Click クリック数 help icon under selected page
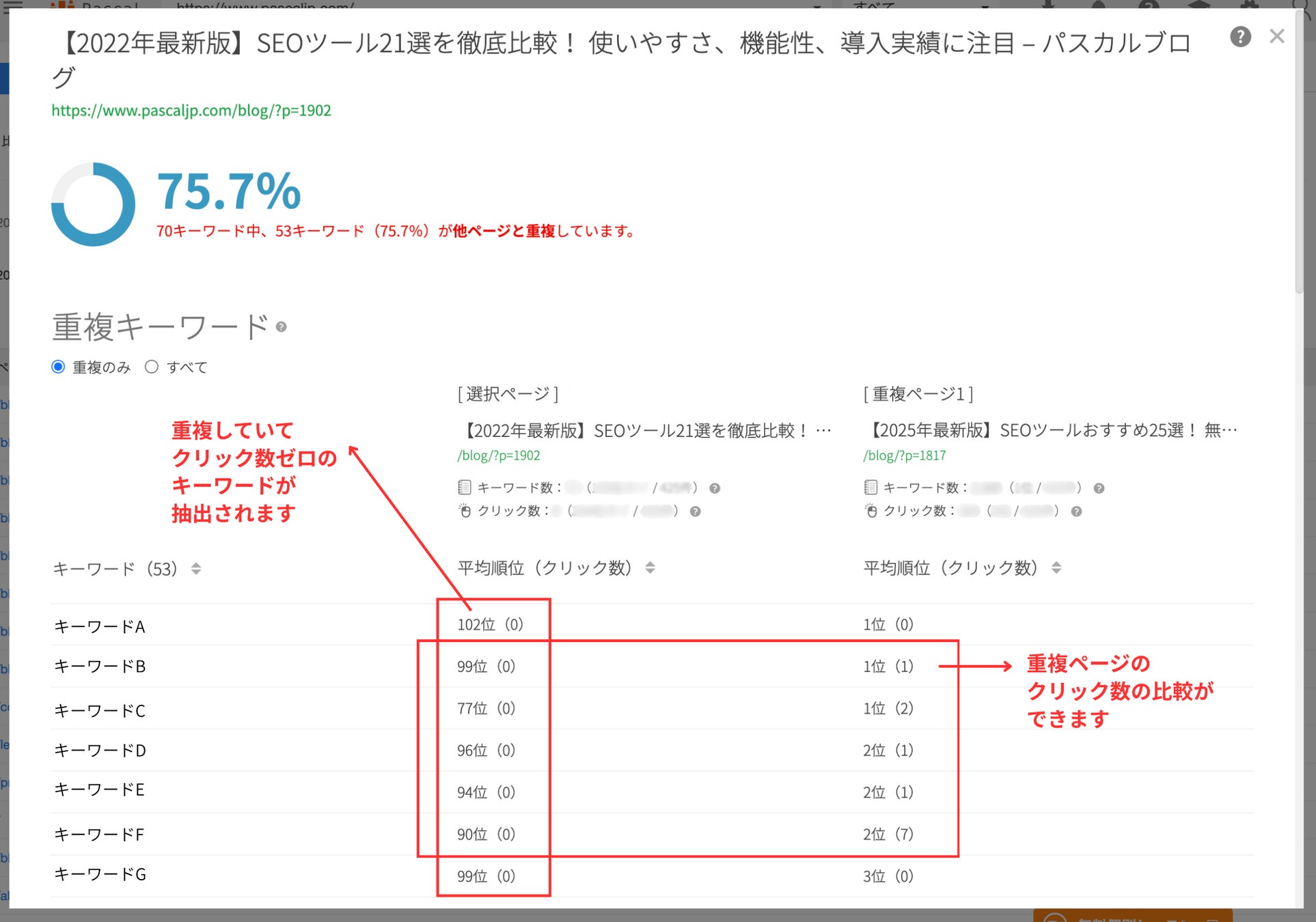Image resolution: width=1316 pixels, height=922 pixels. pos(695,512)
